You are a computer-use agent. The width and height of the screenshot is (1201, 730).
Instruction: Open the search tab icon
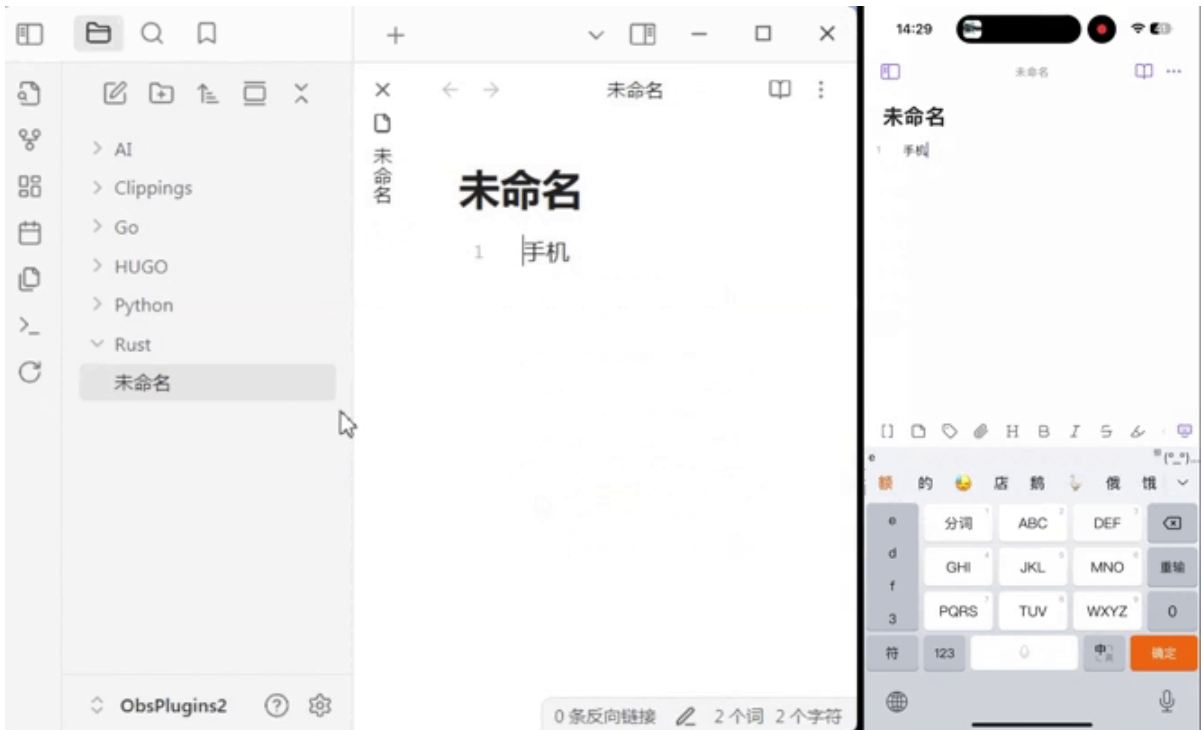[x=151, y=34]
